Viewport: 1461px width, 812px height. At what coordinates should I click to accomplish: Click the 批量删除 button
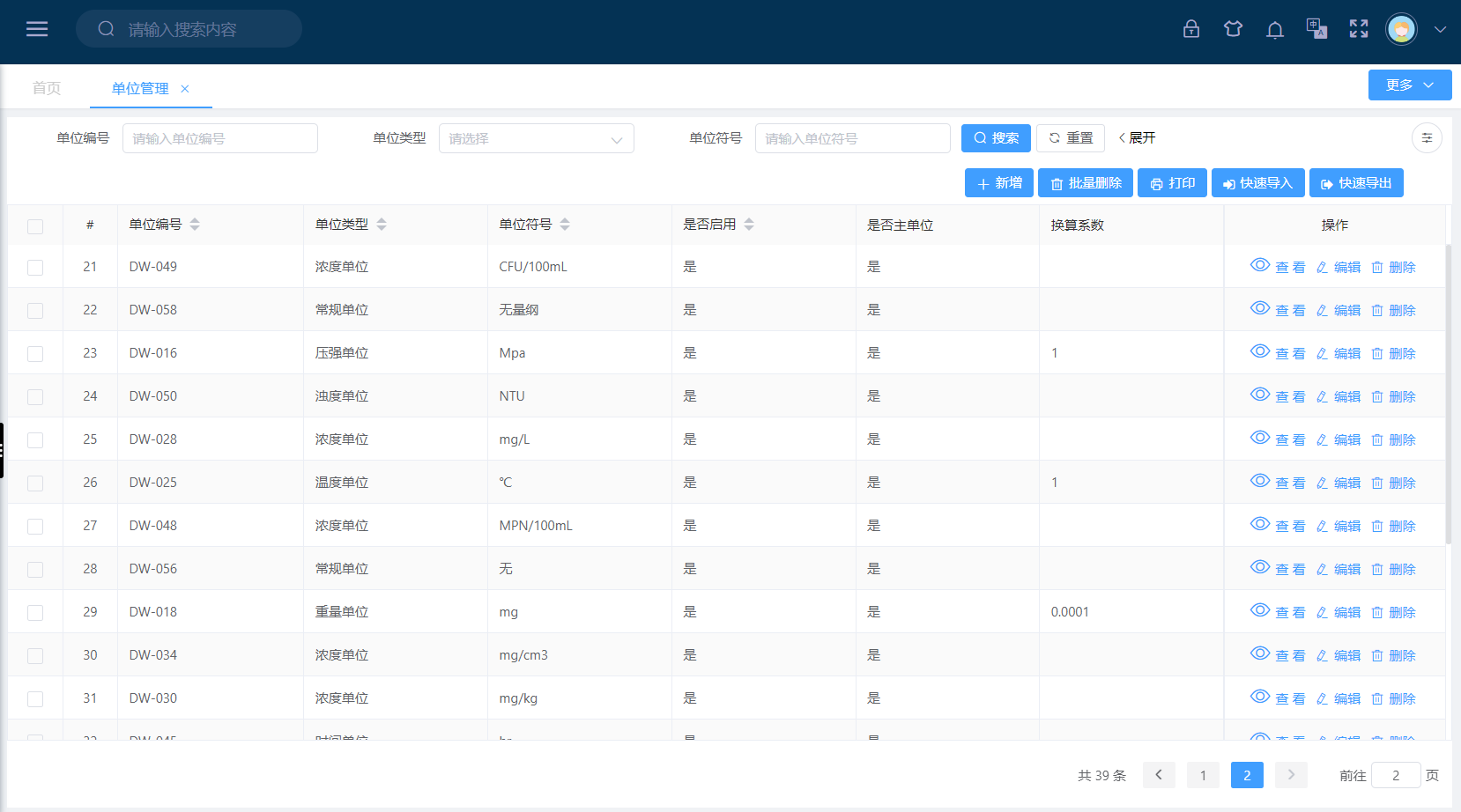1086,183
